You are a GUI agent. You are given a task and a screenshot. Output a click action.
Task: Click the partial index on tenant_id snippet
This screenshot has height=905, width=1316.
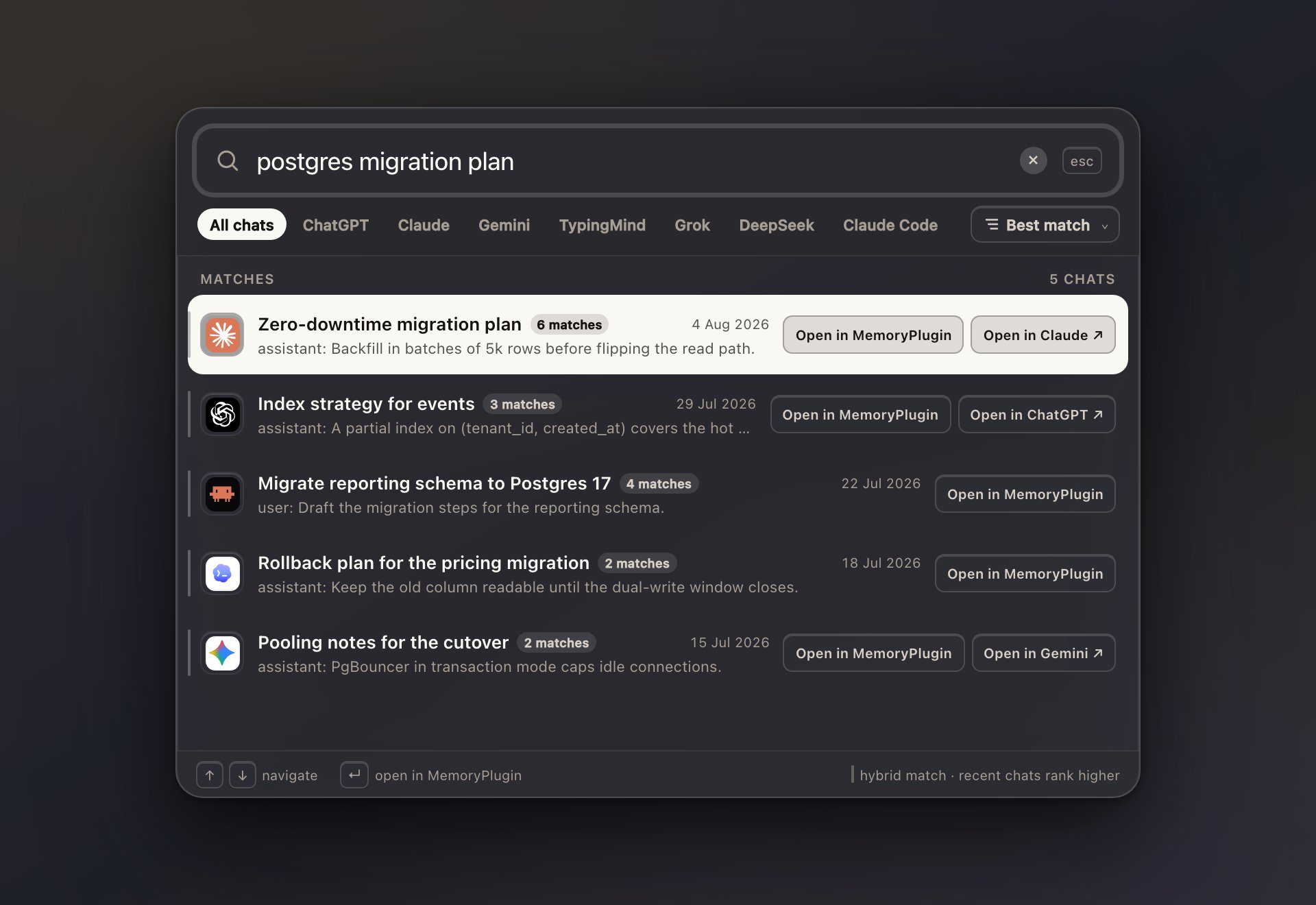click(504, 429)
